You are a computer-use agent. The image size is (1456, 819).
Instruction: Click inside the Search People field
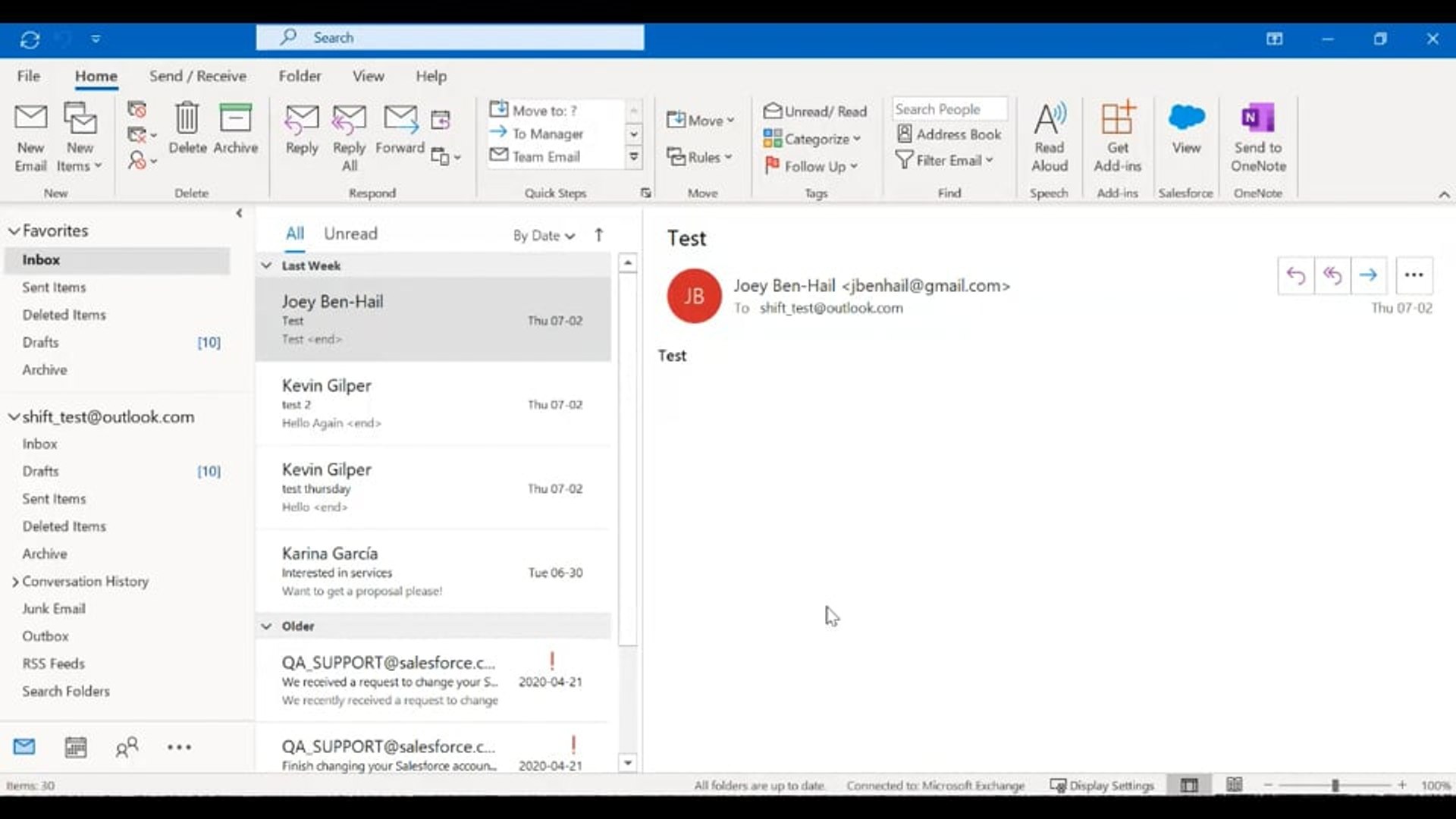(x=948, y=108)
